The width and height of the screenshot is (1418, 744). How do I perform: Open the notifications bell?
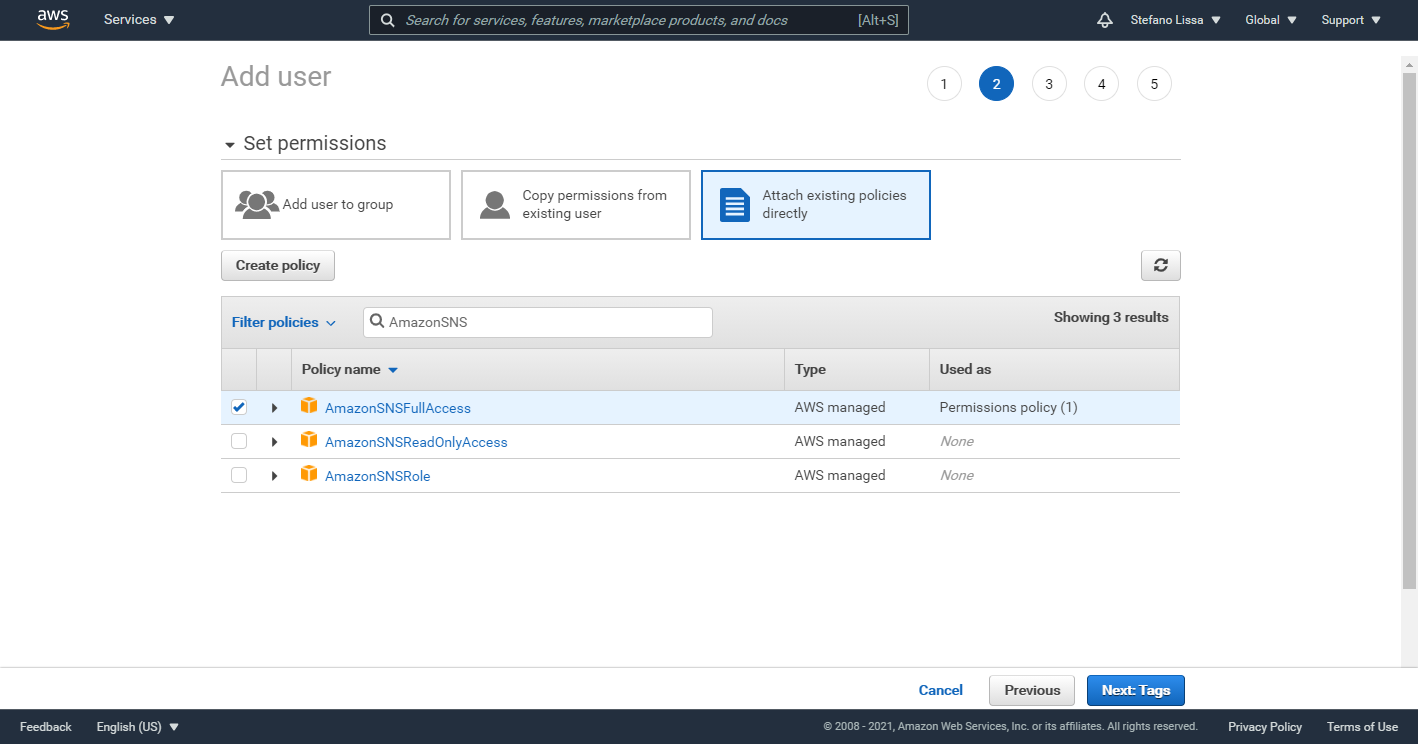[x=1105, y=20]
